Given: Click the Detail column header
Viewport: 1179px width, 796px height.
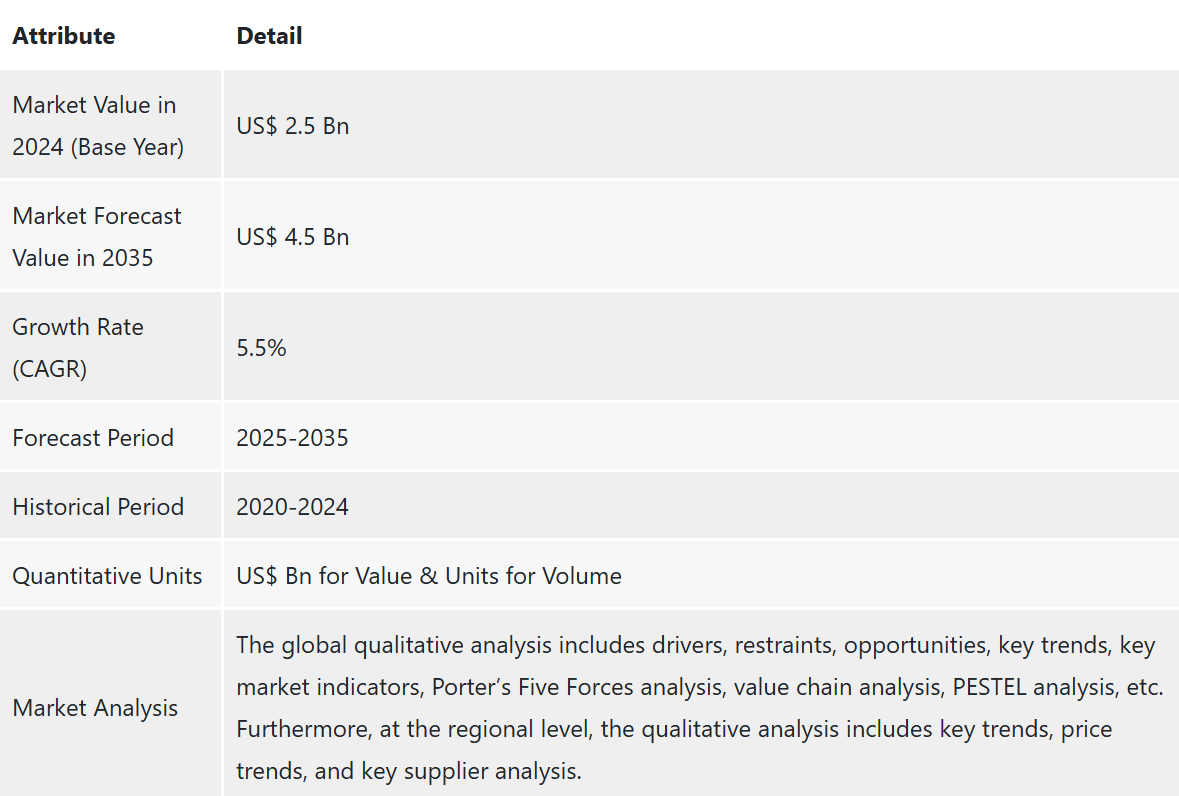Looking at the screenshot, I should (269, 36).
